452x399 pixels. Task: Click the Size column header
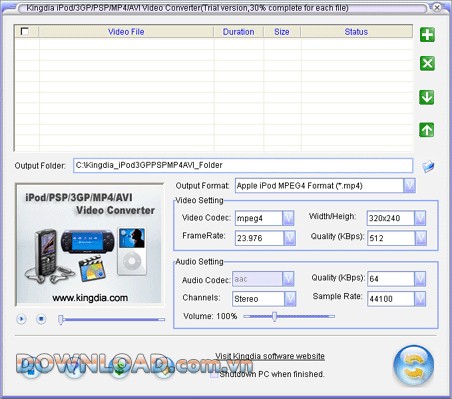coord(282,32)
